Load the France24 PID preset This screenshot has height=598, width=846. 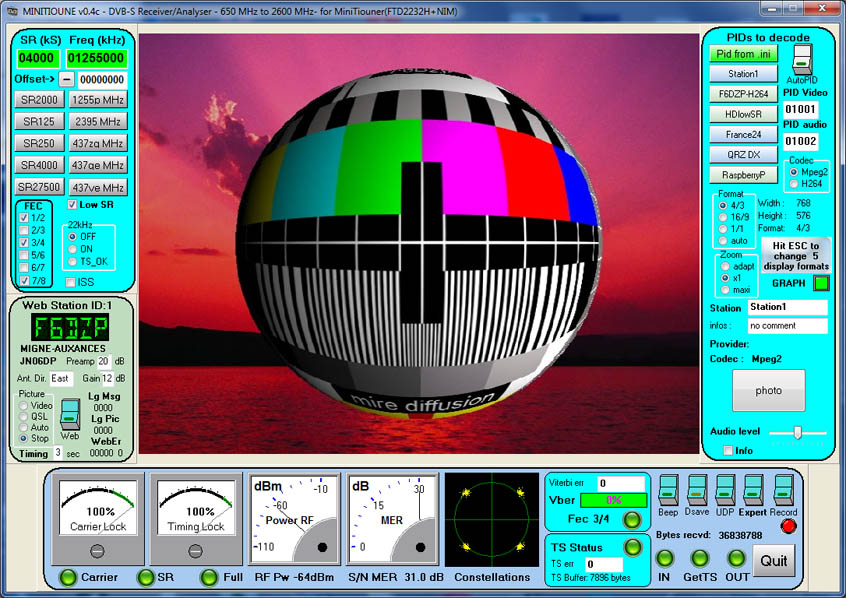click(x=743, y=134)
